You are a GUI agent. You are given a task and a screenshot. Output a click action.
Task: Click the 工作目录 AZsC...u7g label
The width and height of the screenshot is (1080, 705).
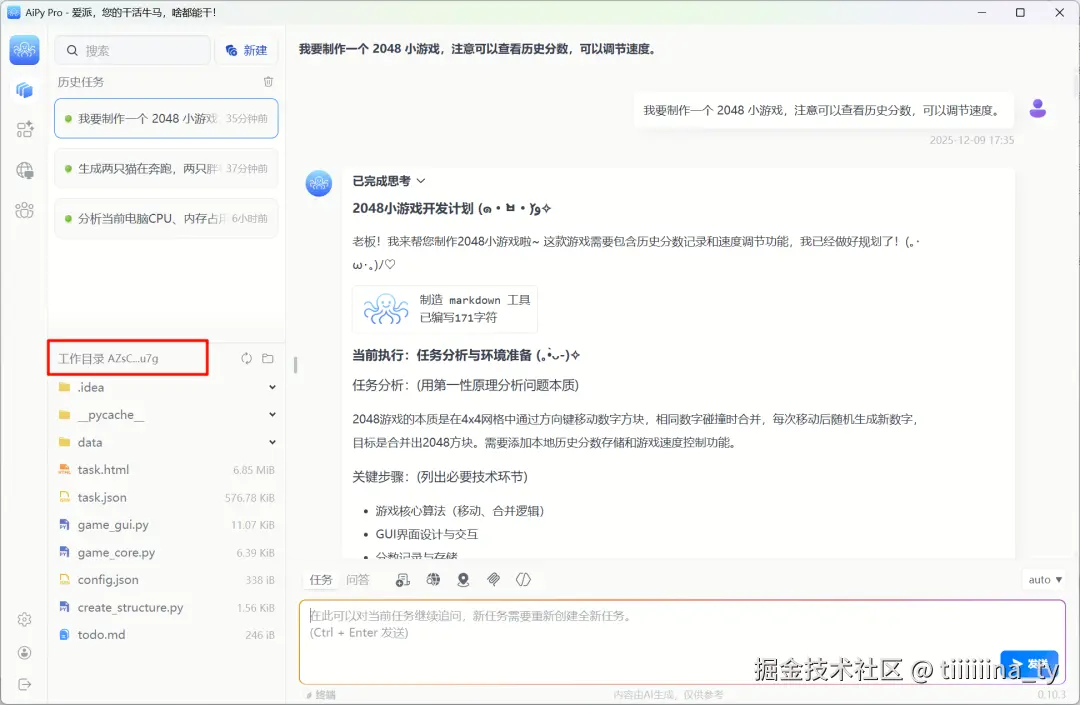(108, 358)
